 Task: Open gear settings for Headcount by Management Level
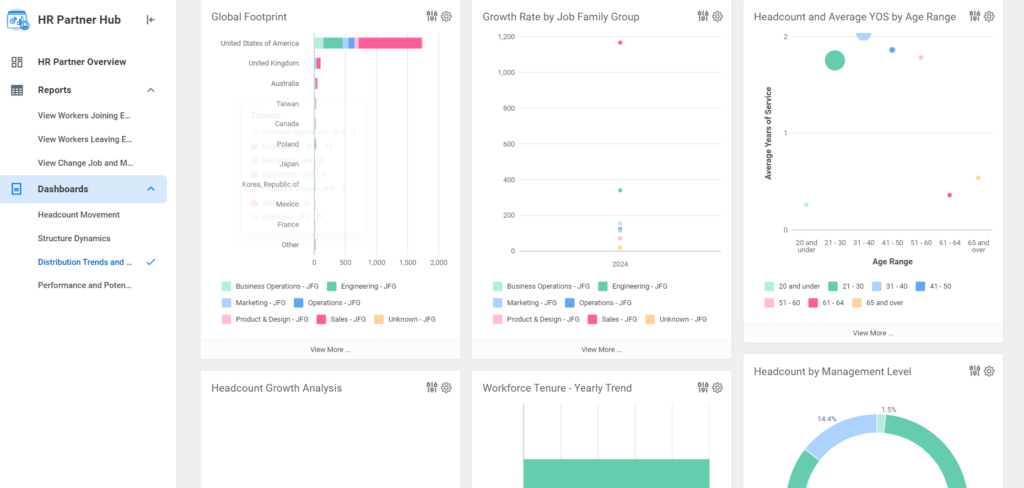[x=989, y=370]
